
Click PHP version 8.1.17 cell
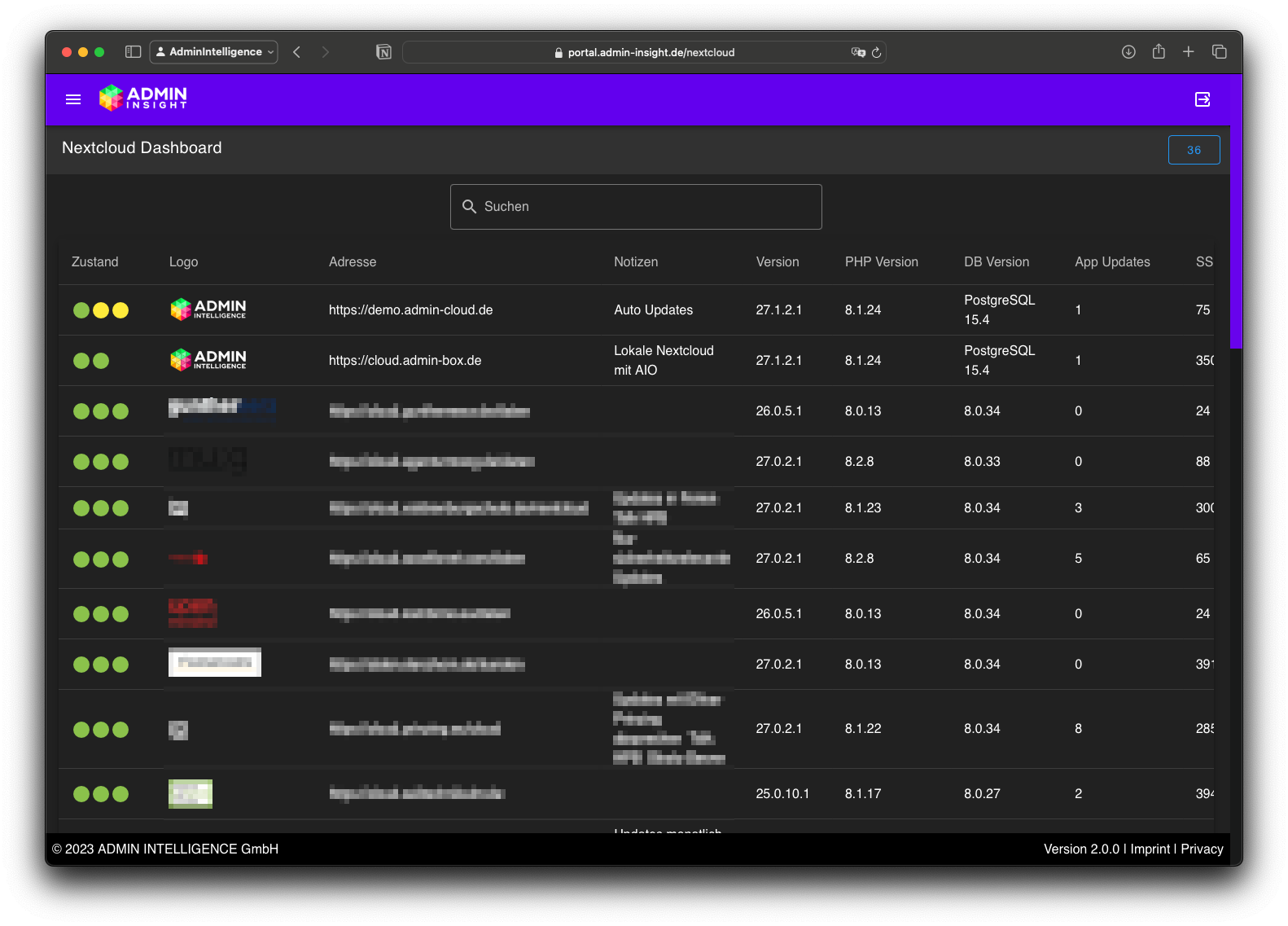(x=863, y=794)
